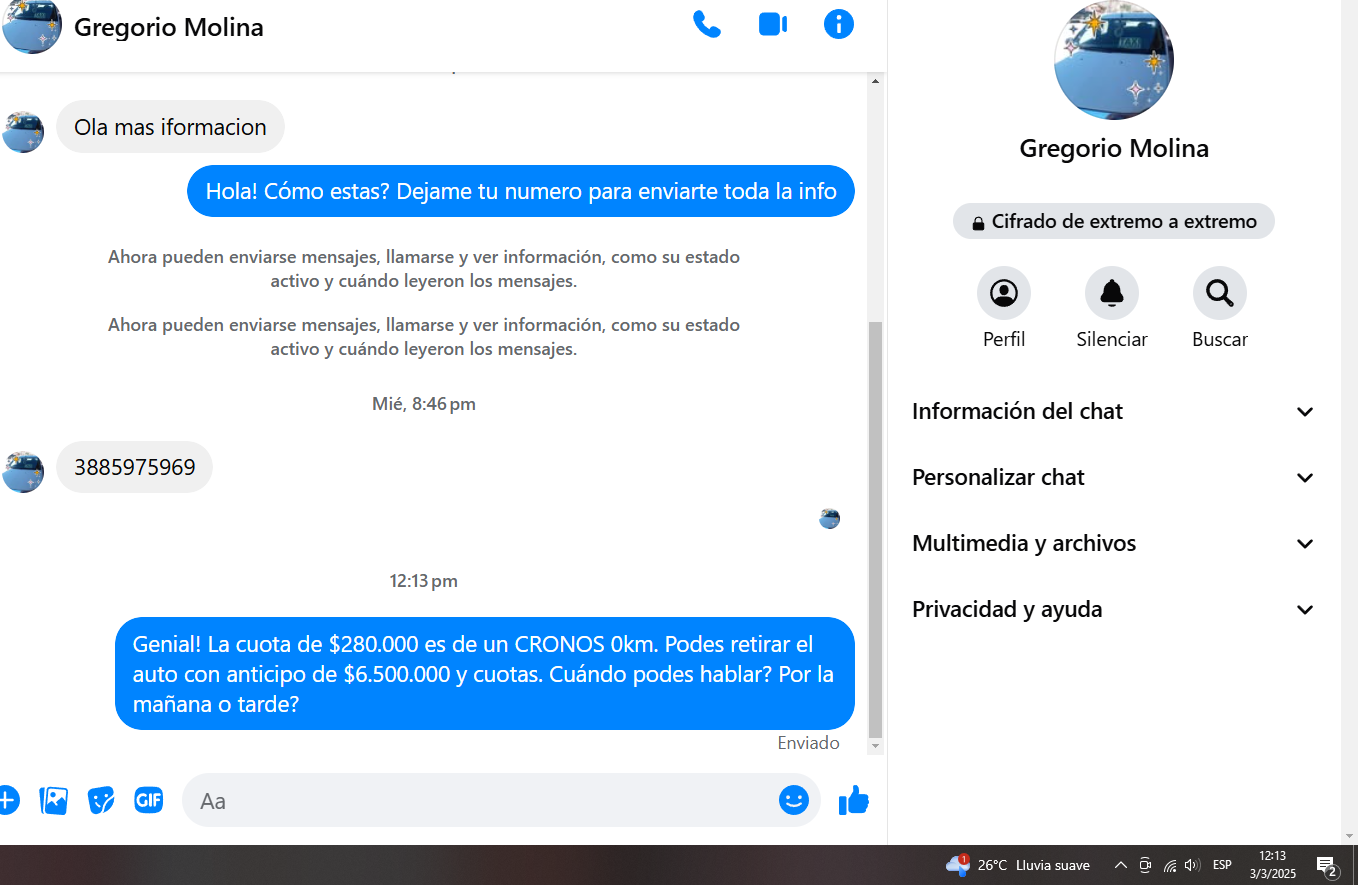Mute notifications with Silenciar bell
This screenshot has width=1358, height=885.
click(x=1111, y=293)
